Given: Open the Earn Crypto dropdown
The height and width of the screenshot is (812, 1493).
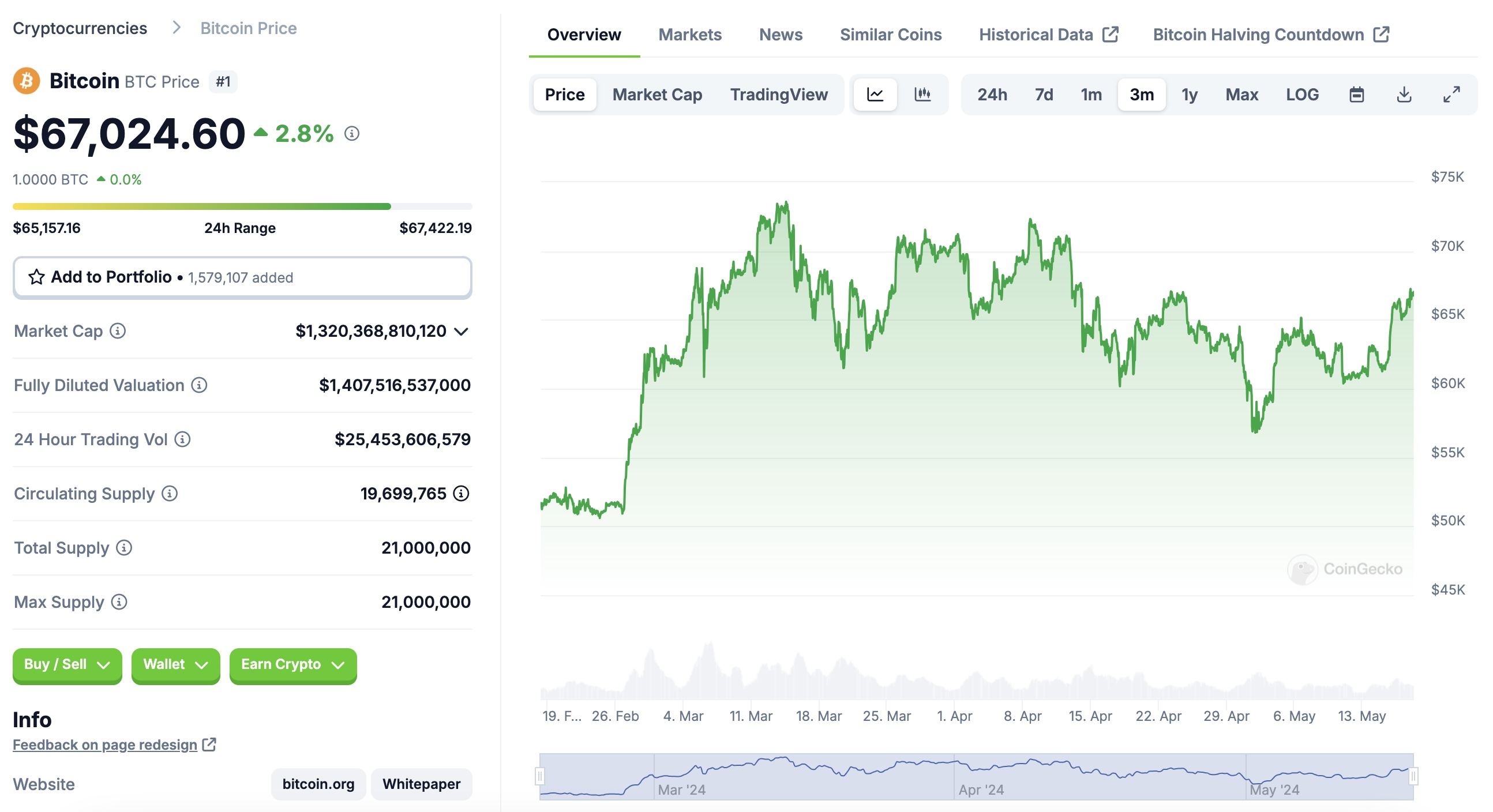Looking at the screenshot, I should 292,665.
